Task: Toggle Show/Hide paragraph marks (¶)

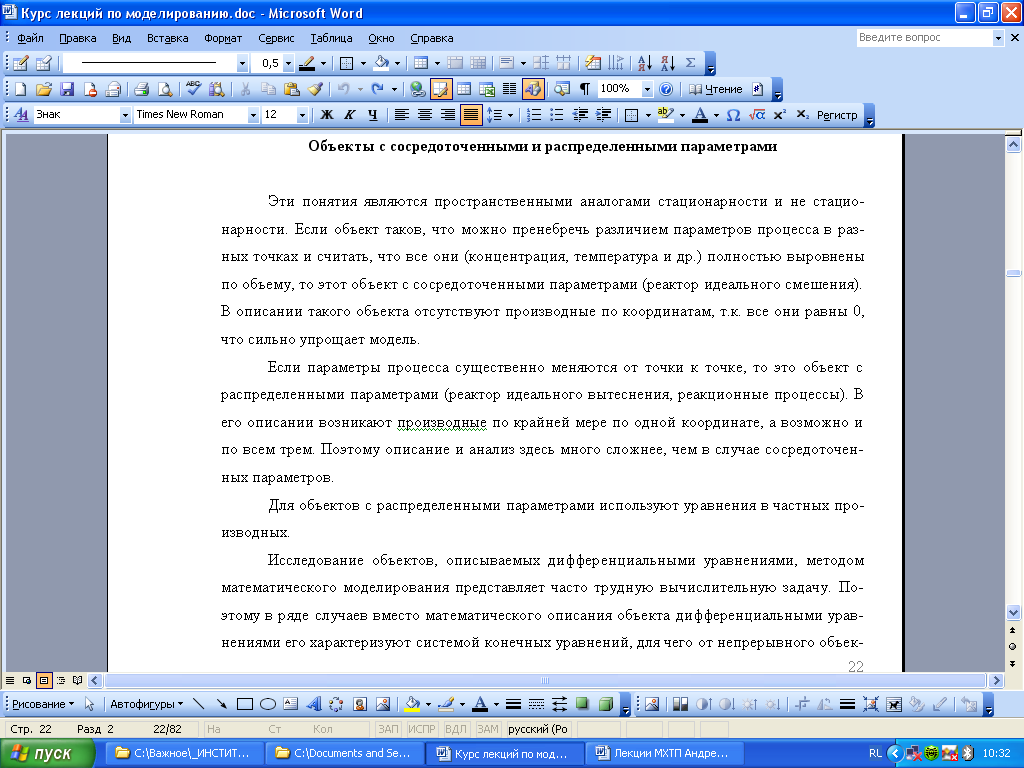Action: (585, 89)
